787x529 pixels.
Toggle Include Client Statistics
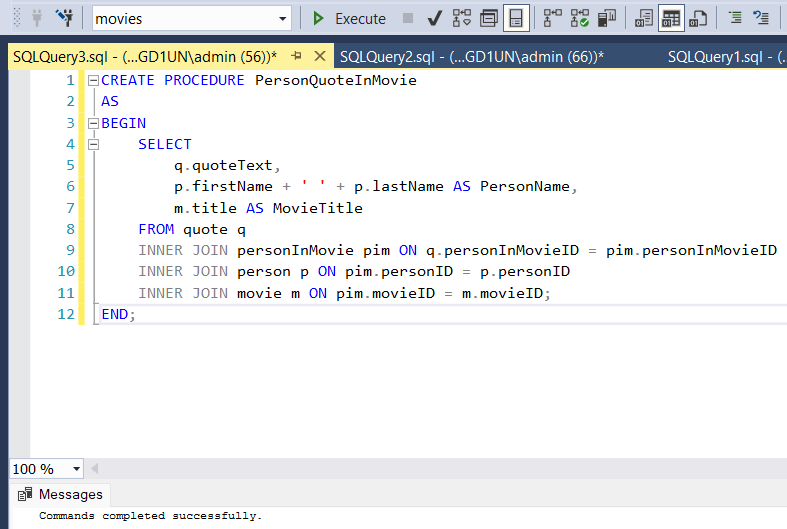(x=607, y=19)
